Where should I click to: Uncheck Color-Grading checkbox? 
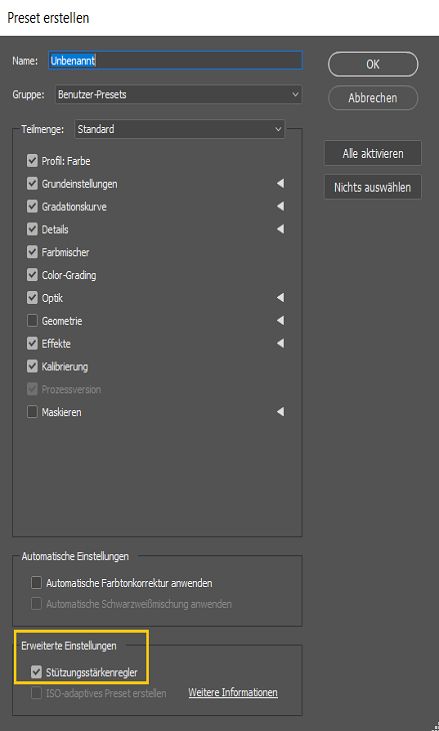[32, 275]
